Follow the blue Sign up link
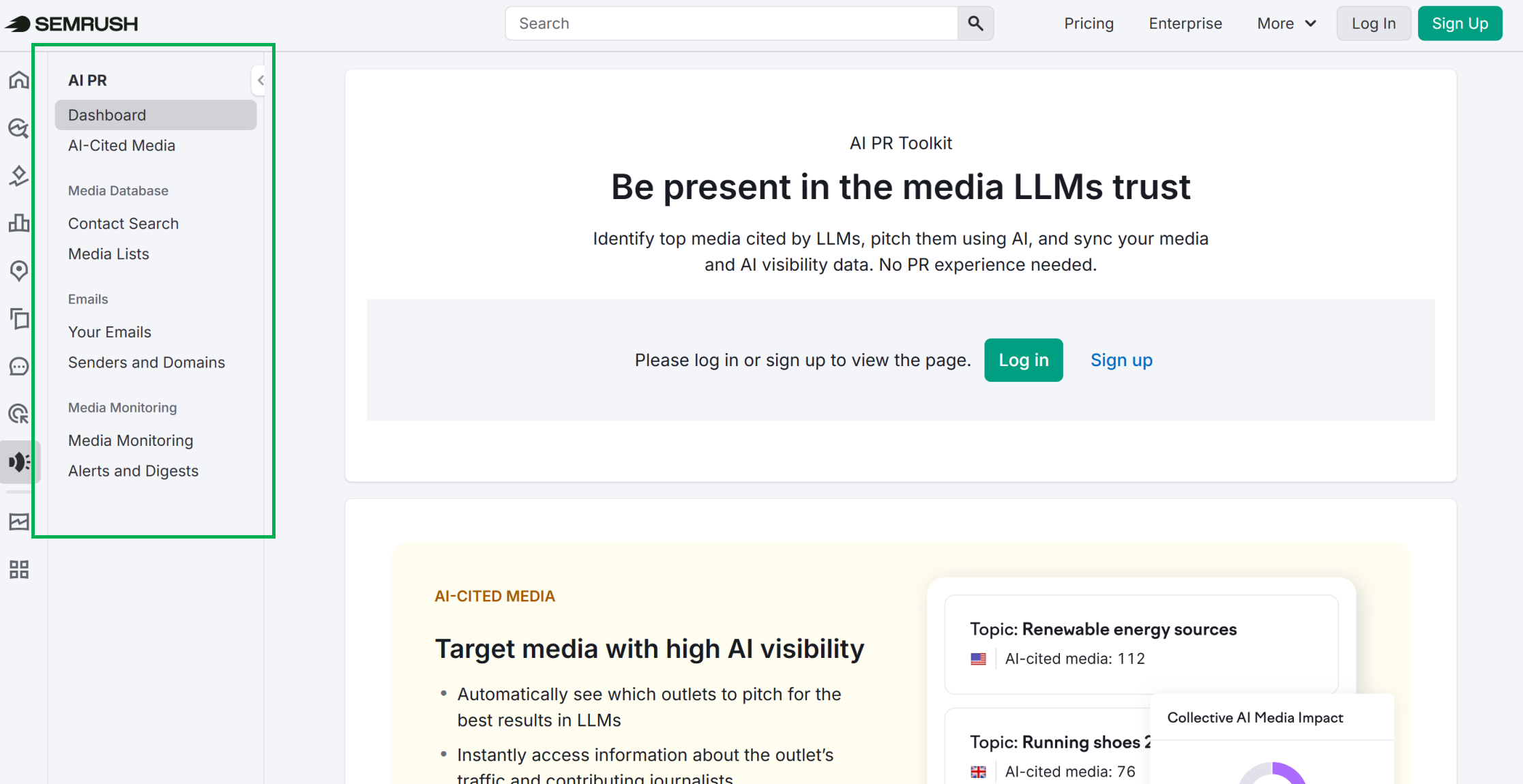Image resolution: width=1523 pixels, height=784 pixels. click(x=1121, y=360)
